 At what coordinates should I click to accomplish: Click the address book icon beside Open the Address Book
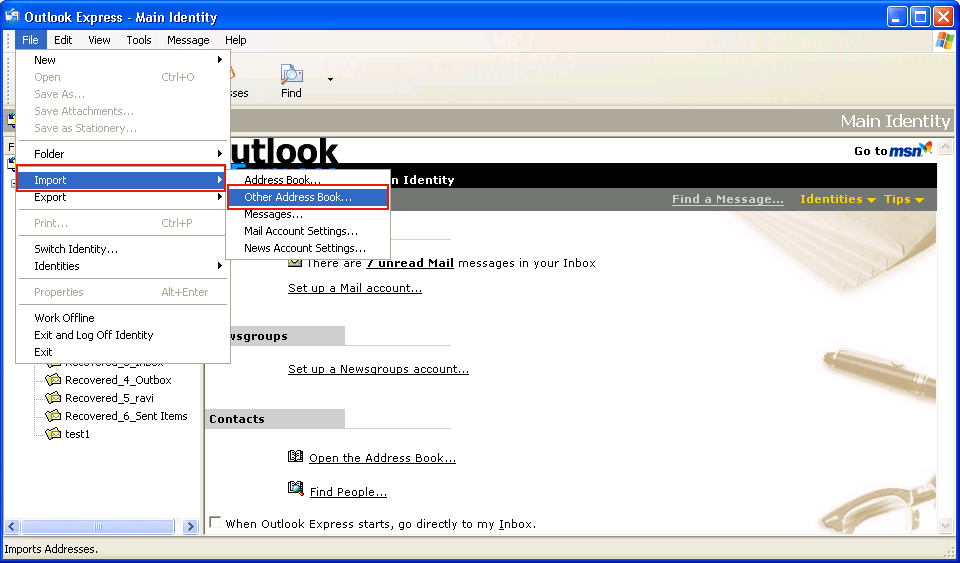click(x=296, y=457)
